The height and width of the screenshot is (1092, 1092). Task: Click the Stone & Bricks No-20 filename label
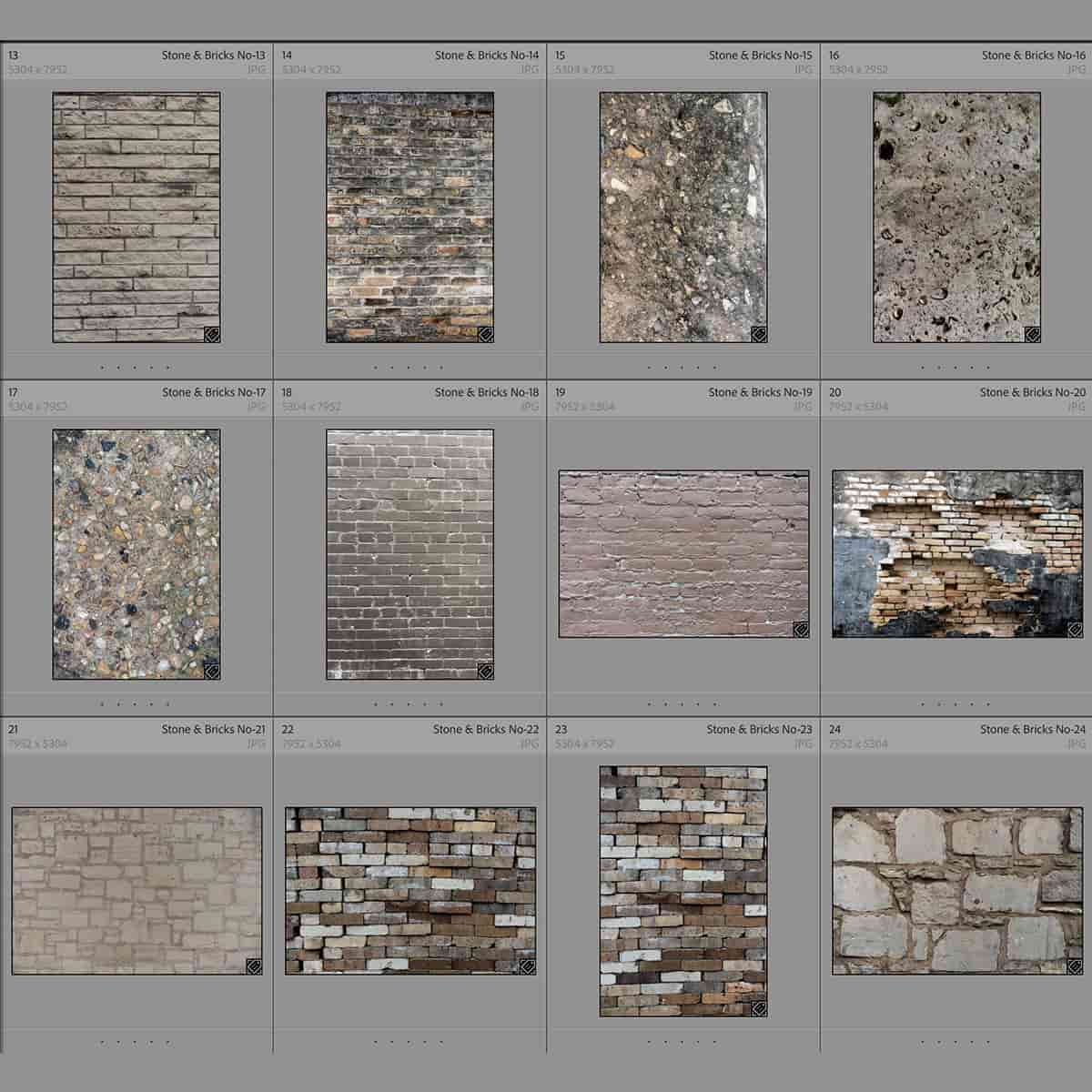[1033, 392]
